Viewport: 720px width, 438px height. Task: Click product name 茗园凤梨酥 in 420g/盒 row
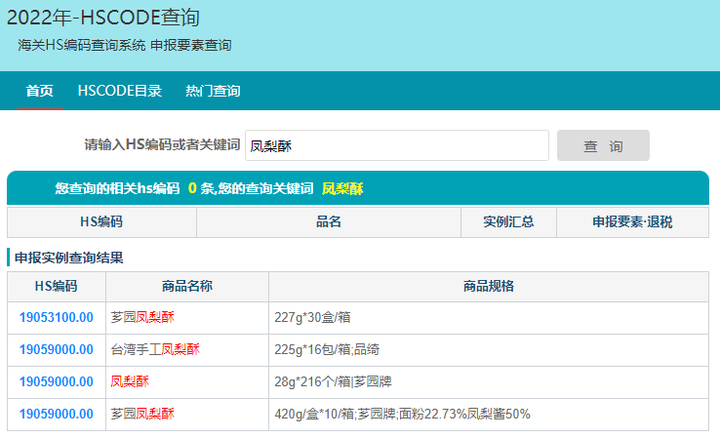click(x=142, y=414)
